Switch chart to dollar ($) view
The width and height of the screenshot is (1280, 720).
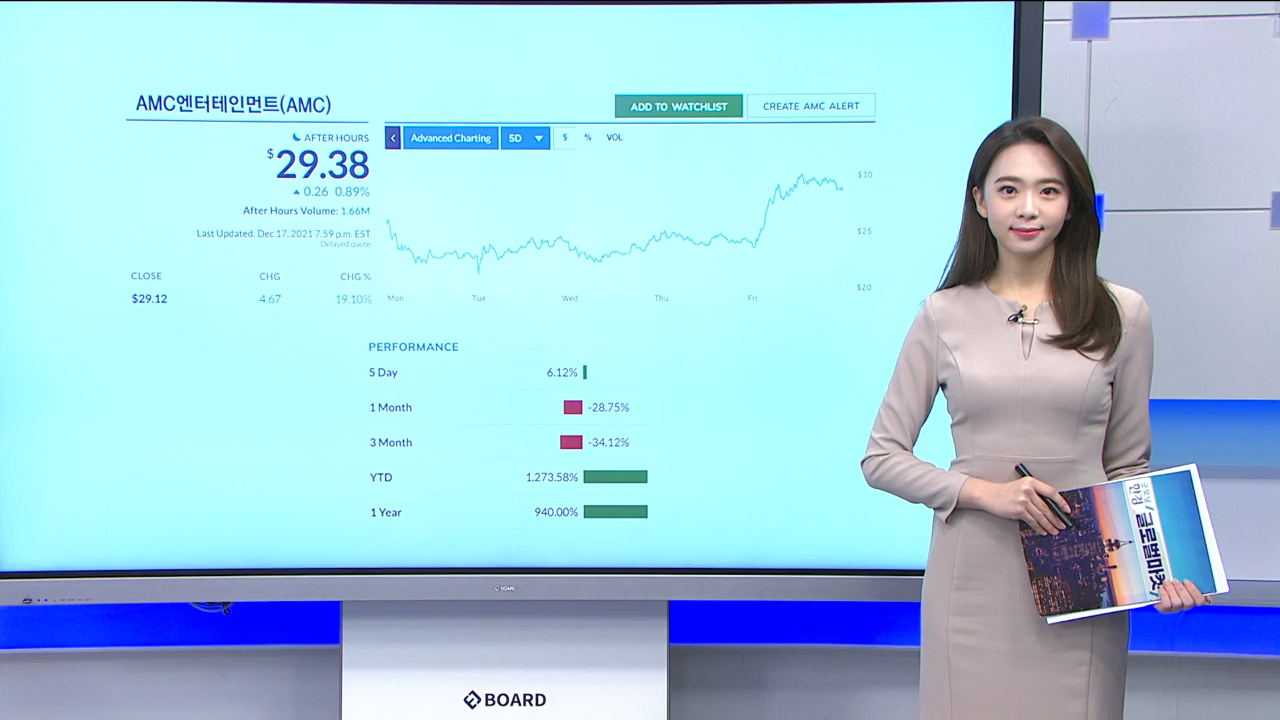pyautogui.click(x=565, y=138)
